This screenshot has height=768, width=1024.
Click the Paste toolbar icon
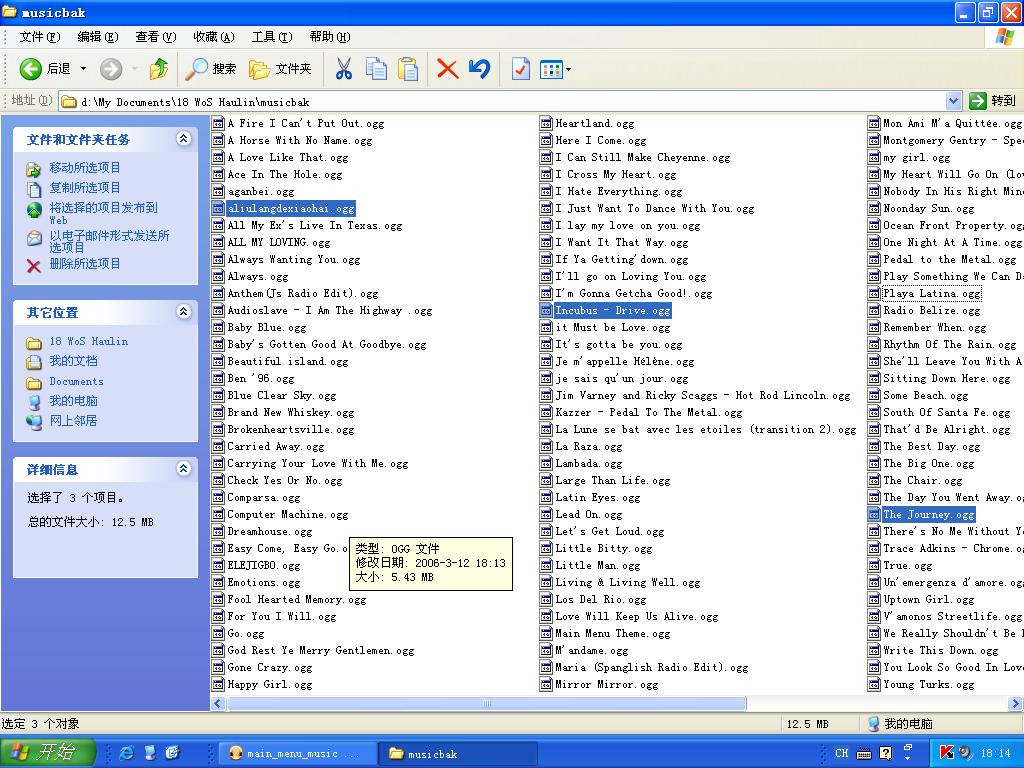[x=408, y=69]
